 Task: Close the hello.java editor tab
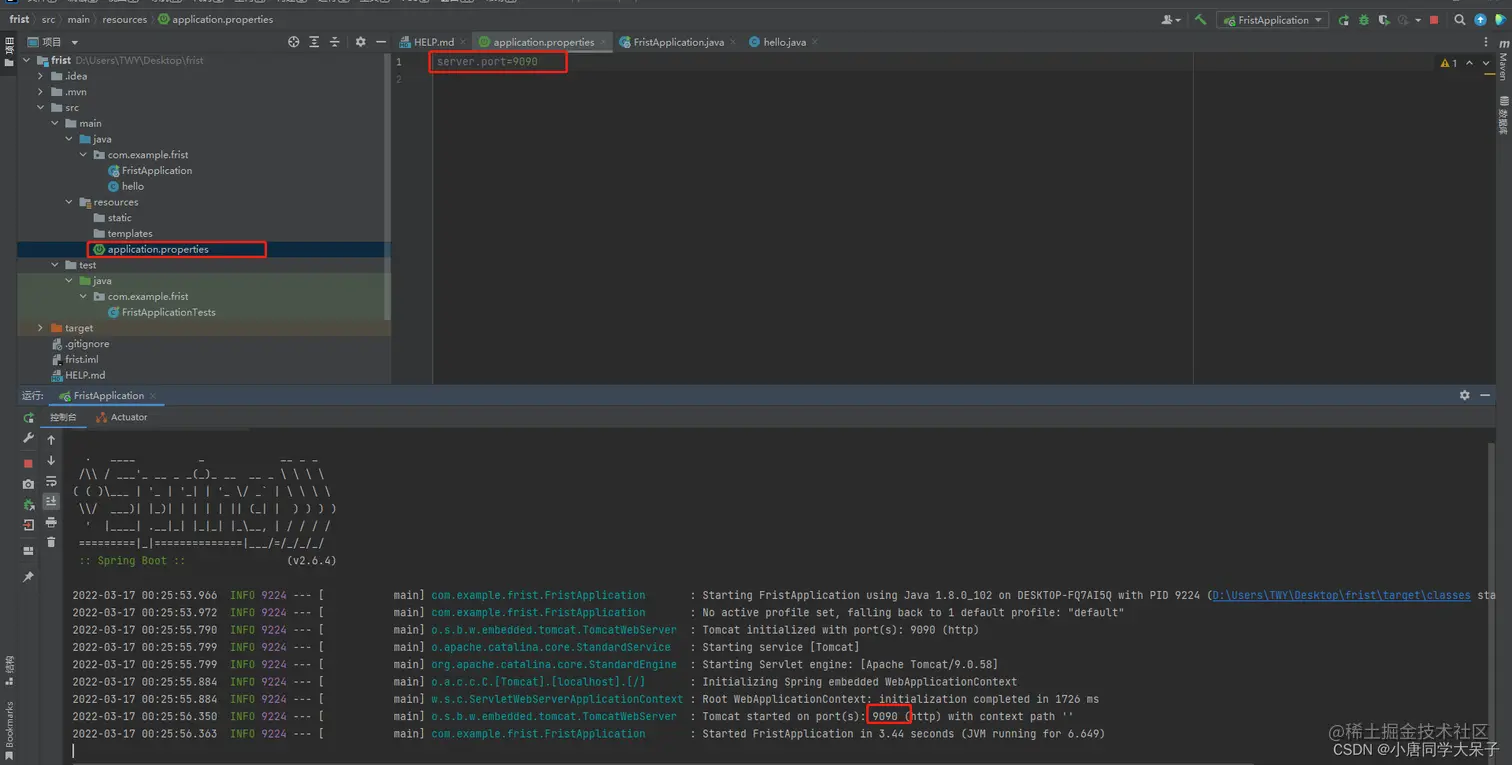tap(815, 42)
